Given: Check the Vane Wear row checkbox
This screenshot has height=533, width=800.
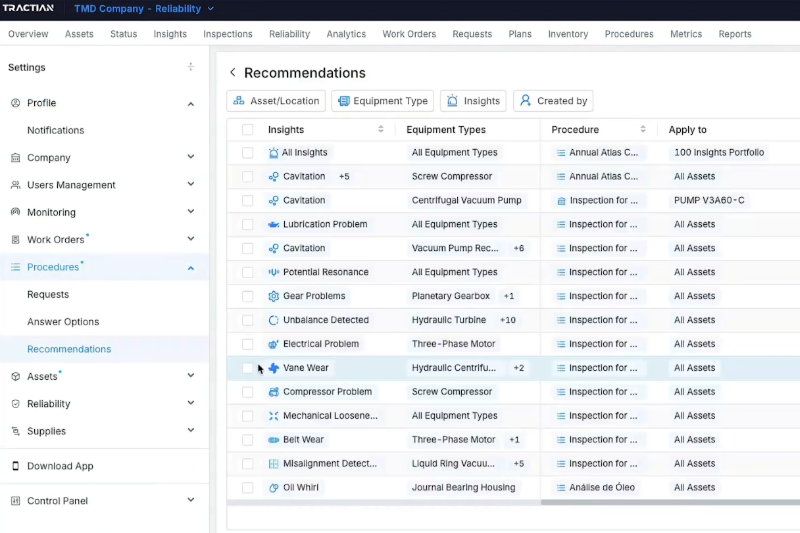Looking at the screenshot, I should [x=247, y=368].
